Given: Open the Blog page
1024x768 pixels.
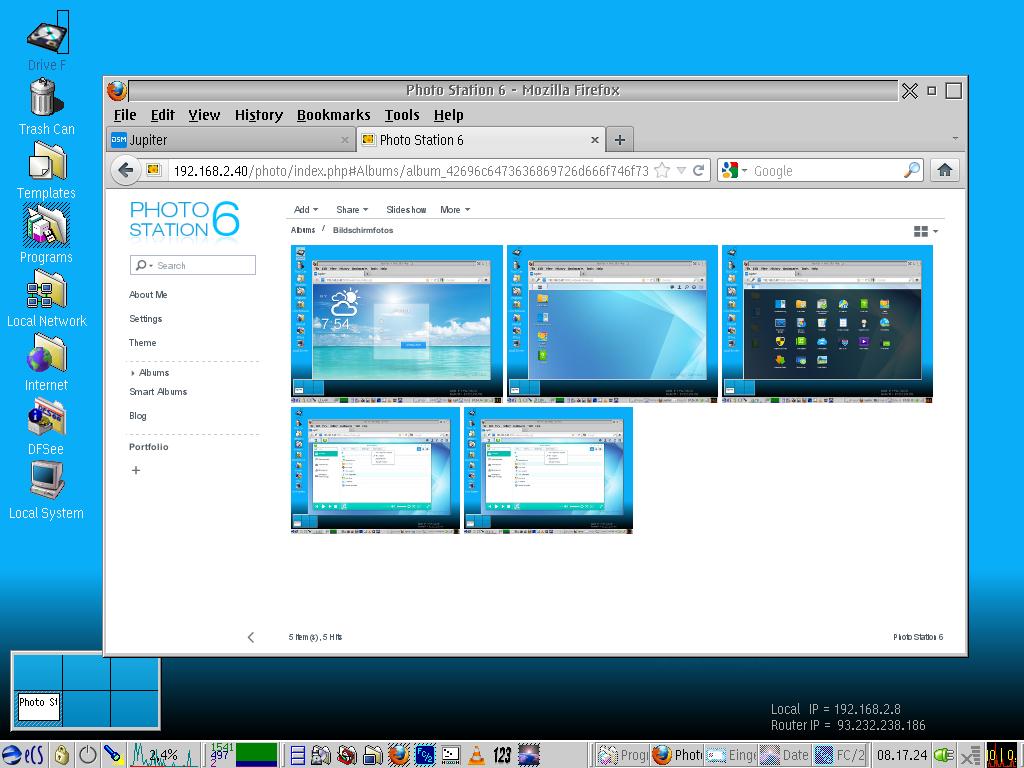Looking at the screenshot, I should [x=138, y=416].
